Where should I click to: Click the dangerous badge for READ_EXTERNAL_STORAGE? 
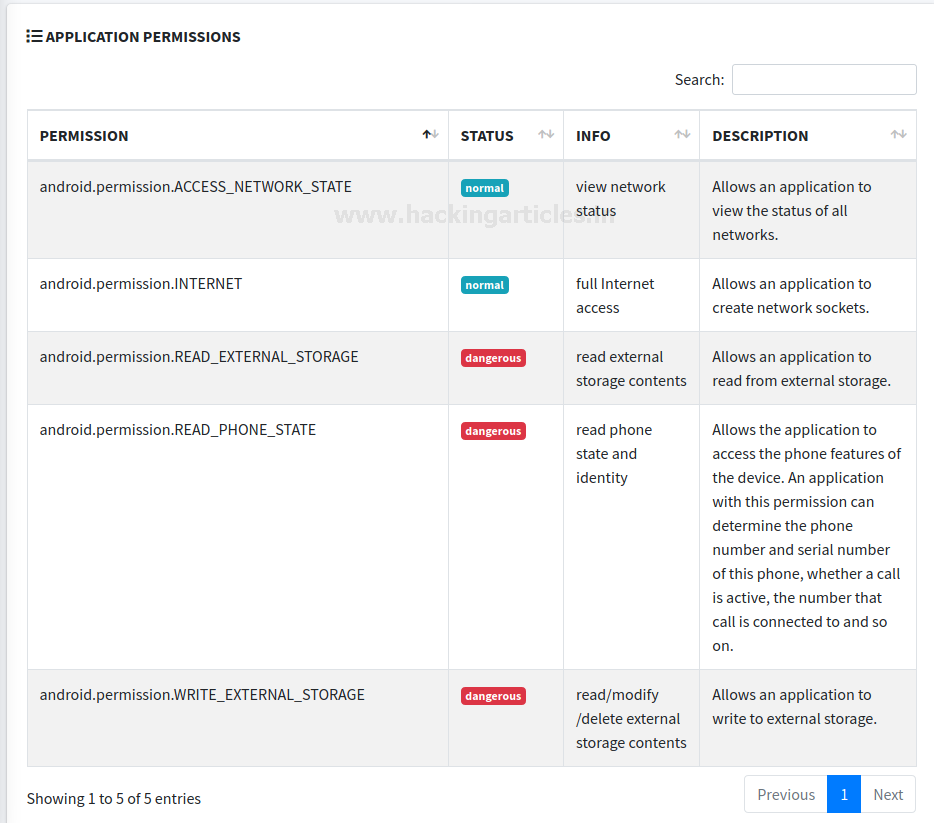point(493,358)
